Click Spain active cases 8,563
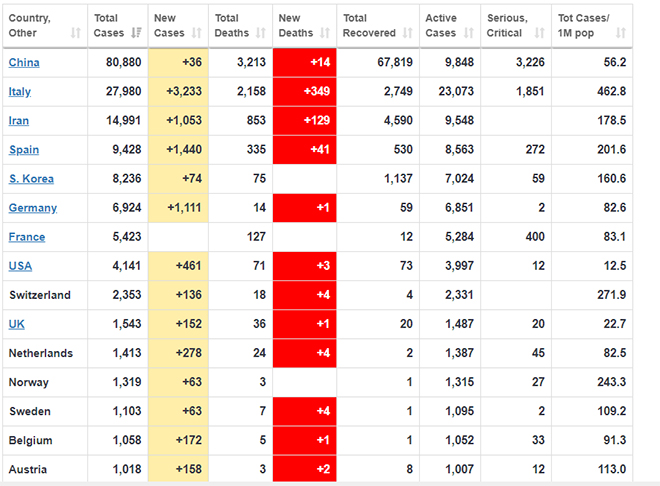 pyautogui.click(x=460, y=149)
